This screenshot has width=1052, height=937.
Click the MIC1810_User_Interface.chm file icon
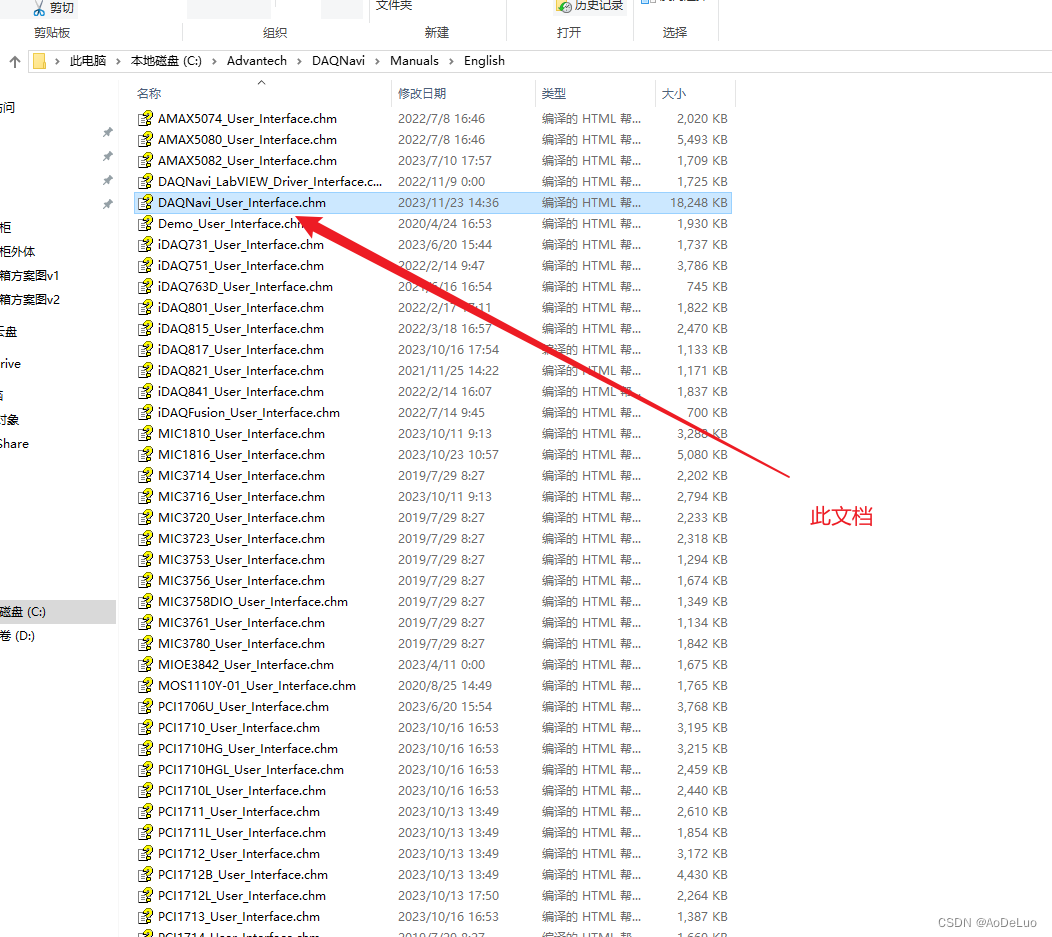click(x=146, y=434)
